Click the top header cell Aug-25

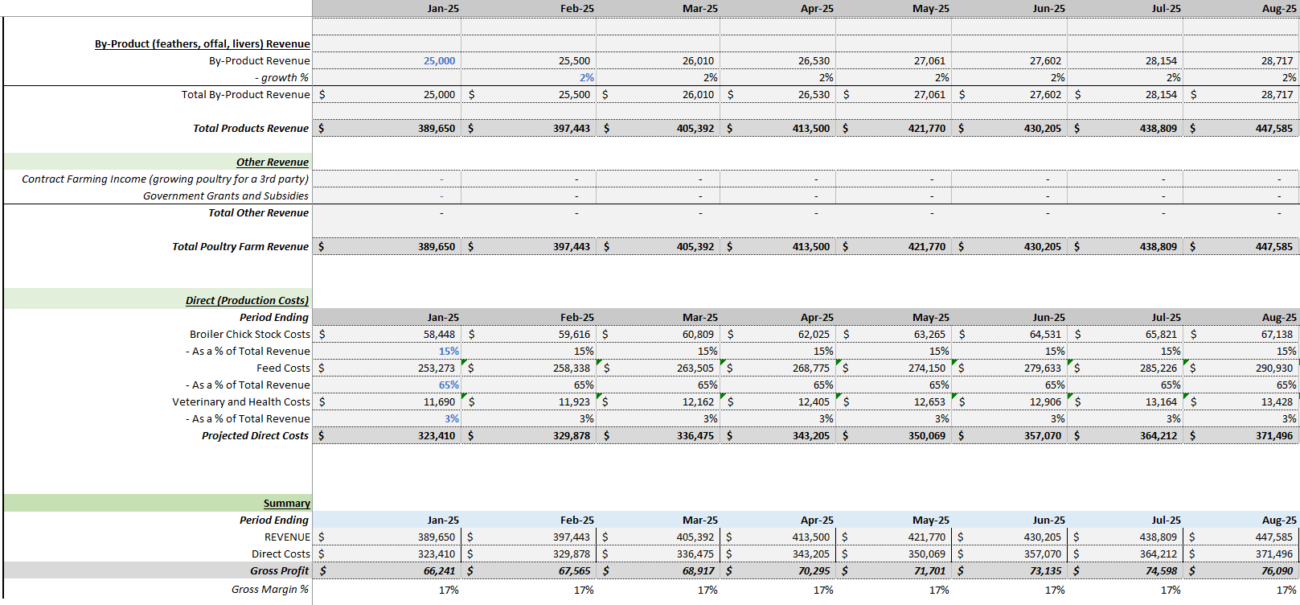[x=1279, y=7]
